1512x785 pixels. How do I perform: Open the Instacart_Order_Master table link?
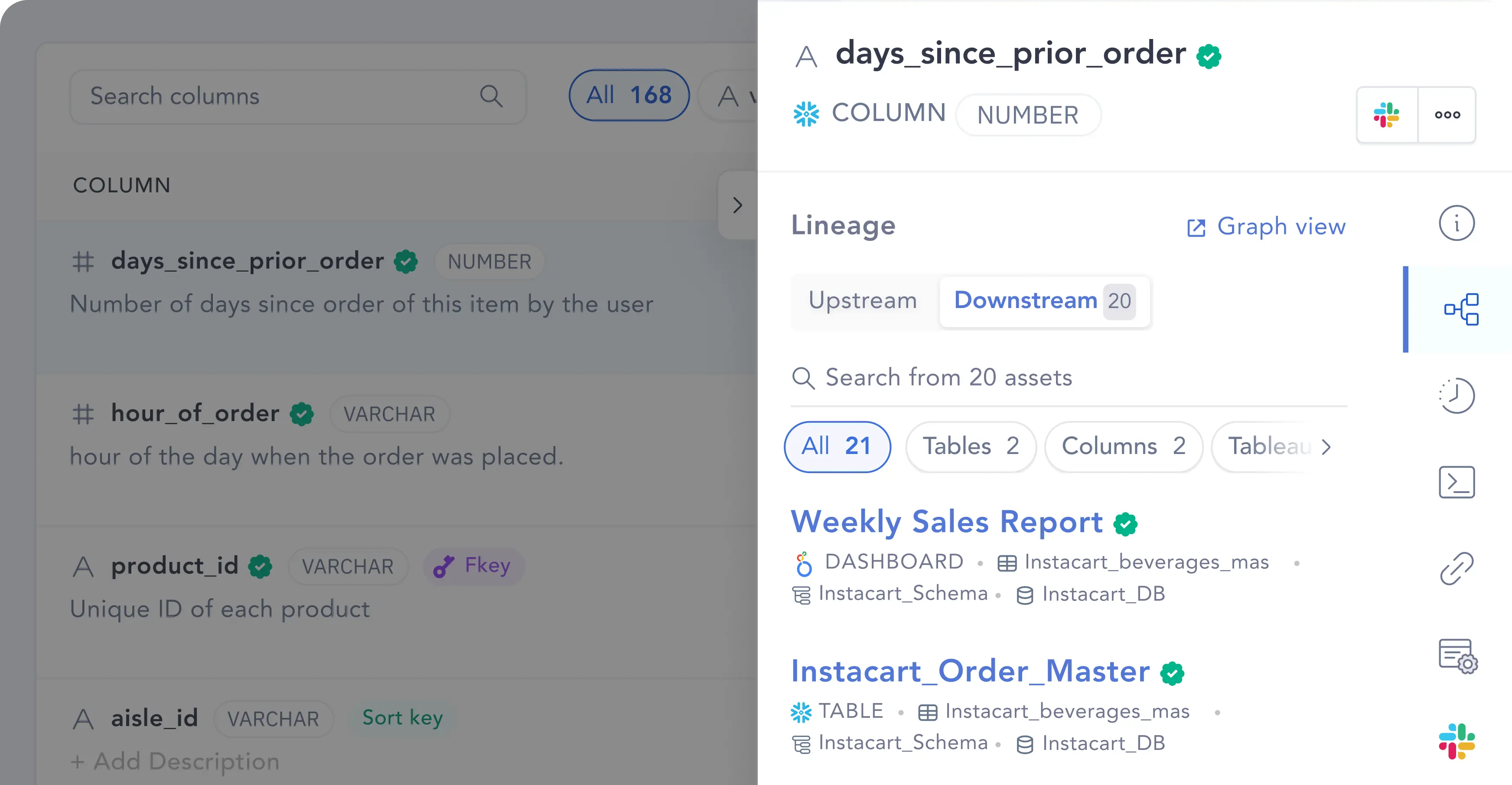tap(970, 671)
